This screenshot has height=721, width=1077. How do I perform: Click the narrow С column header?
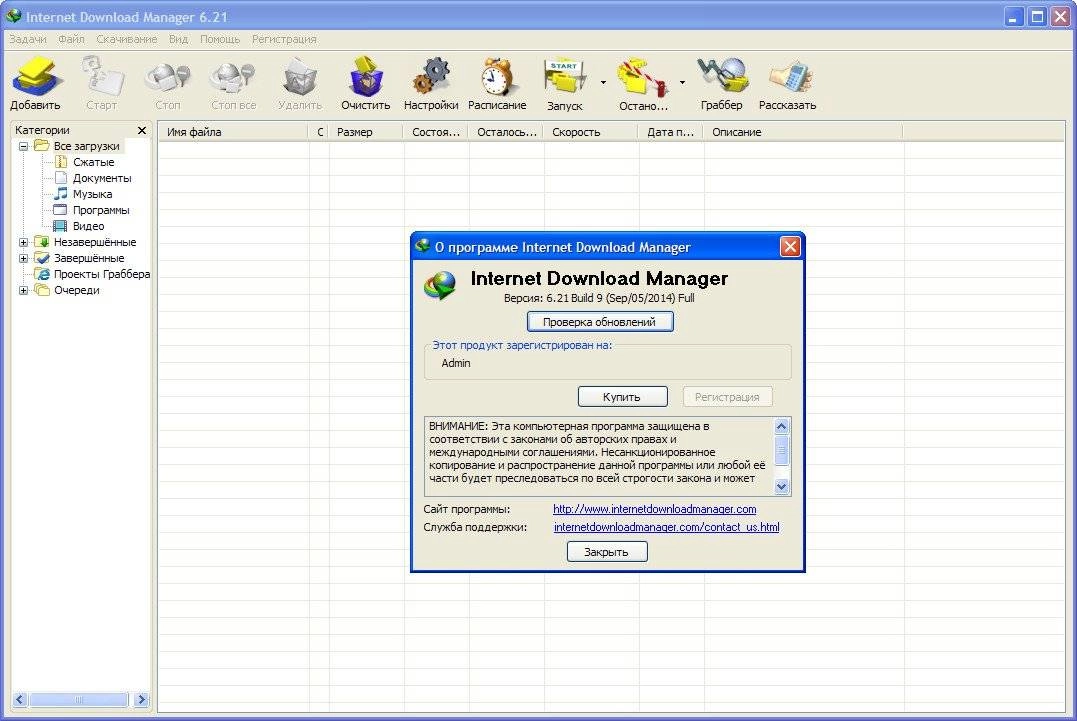319,132
